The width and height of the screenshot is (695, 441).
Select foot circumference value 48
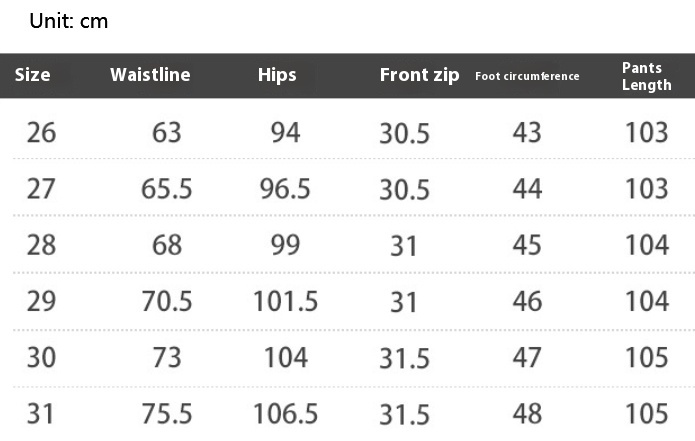[527, 414]
